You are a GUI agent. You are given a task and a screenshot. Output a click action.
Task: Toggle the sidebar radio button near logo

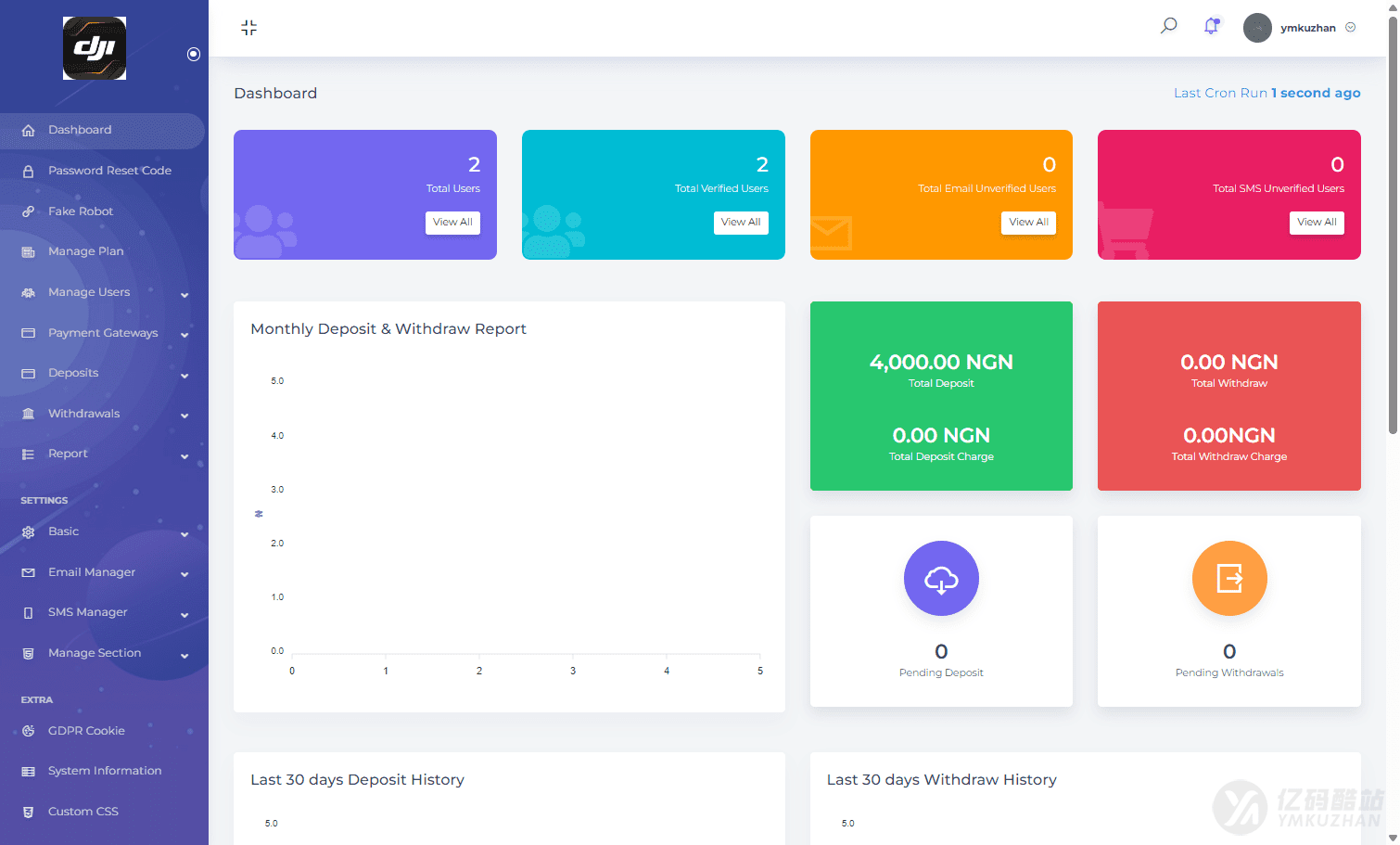(194, 55)
